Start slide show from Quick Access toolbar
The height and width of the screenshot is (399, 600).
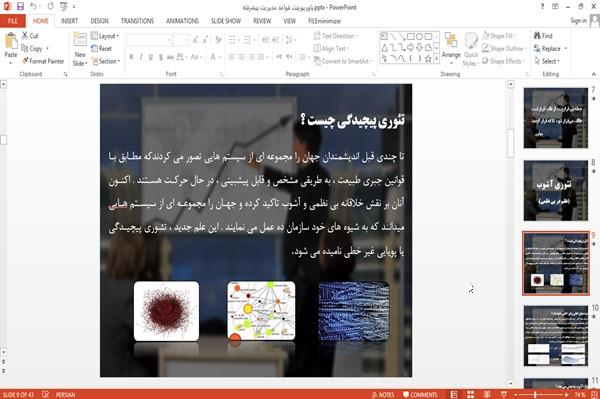pyautogui.click(x=64, y=7)
